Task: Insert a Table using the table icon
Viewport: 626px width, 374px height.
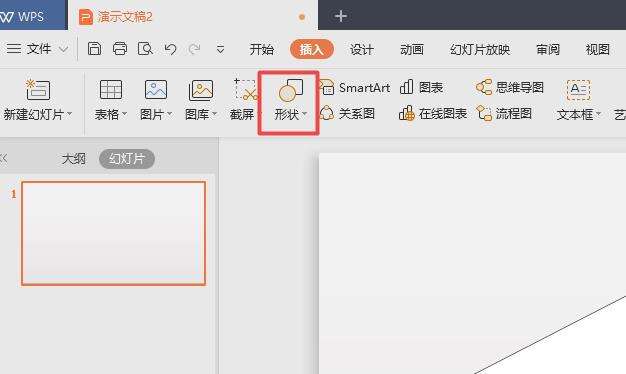Action: [111, 89]
